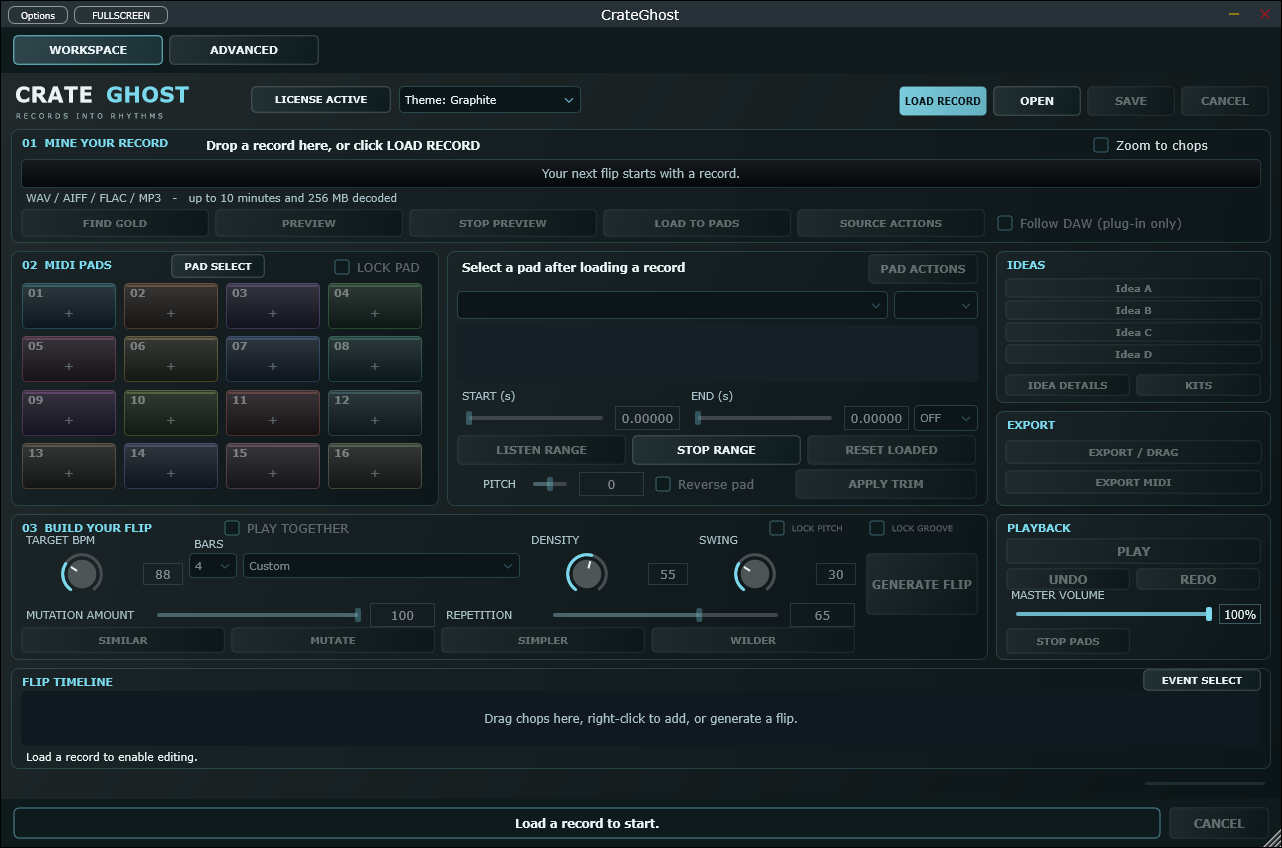Open the BARS dropdown showing 4
The image size is (1282, 848).
click(213, 566)
